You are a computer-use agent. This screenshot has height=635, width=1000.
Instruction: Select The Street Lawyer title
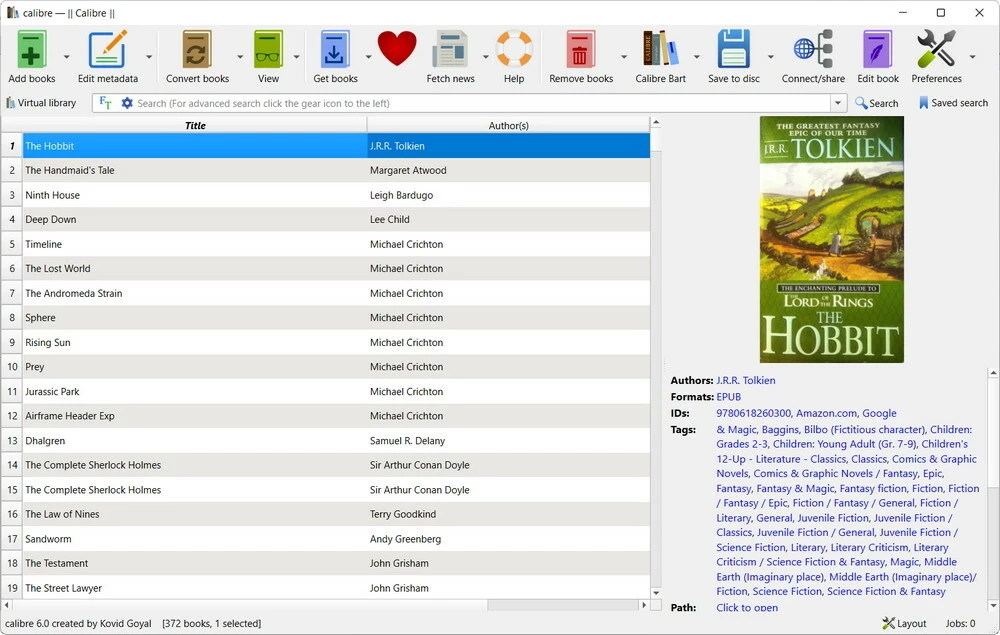click(x=63, y=588)
